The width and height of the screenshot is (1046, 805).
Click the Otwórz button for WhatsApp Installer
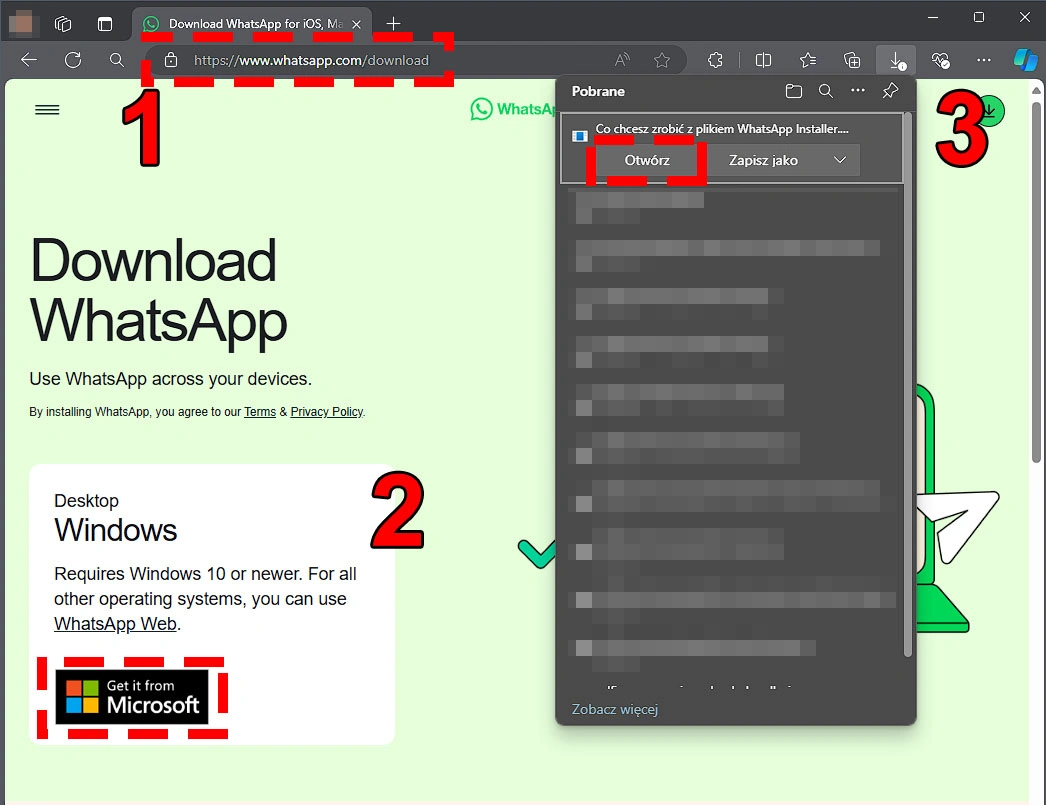(x=647, y=160)
